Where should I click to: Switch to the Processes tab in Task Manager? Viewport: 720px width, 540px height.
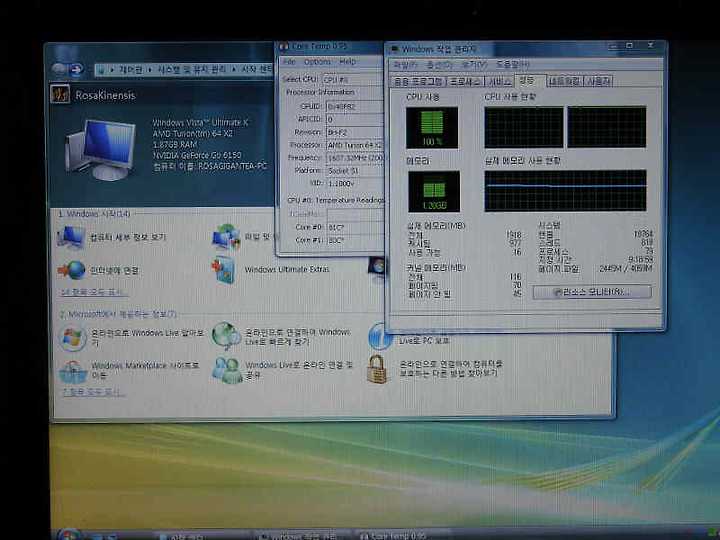[x=465, y=82]
